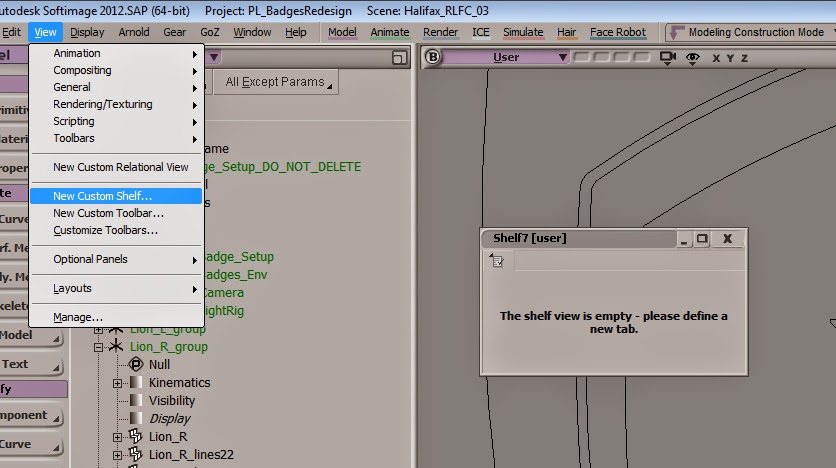This screenshot has width=836, height=468.
Task: Click the Visibility property icon
Action: 136,400
